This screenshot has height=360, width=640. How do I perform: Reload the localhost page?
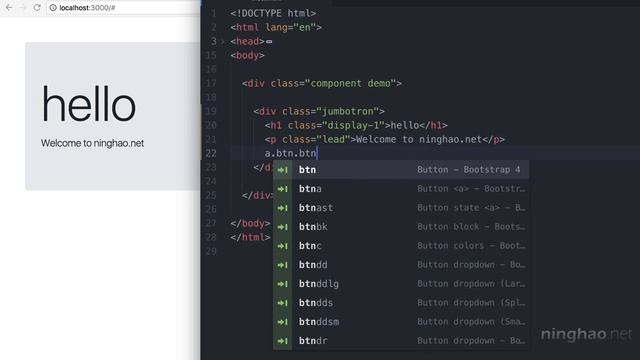point(37,7)
